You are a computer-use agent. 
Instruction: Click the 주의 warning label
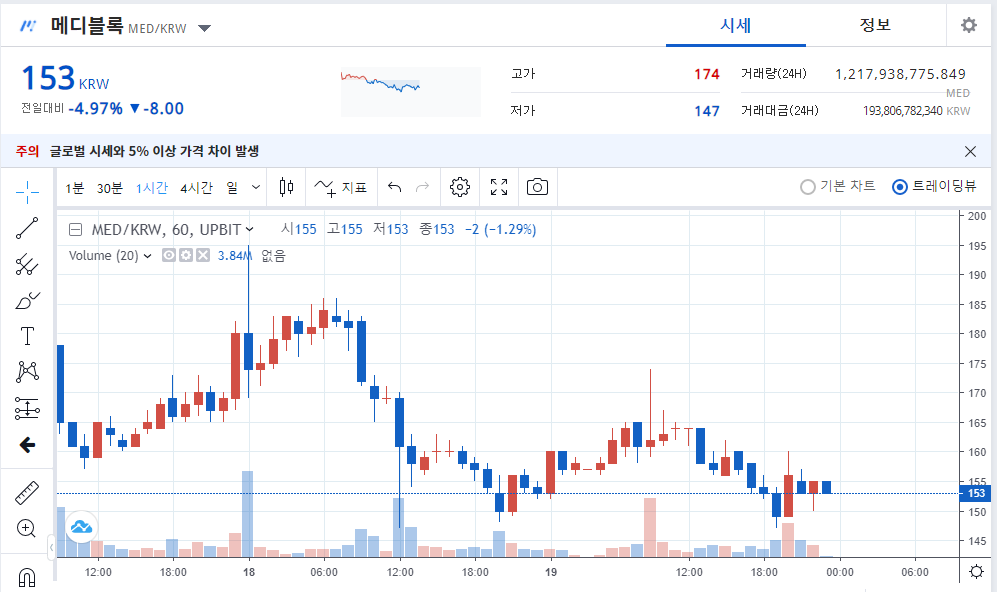(27, 151)
